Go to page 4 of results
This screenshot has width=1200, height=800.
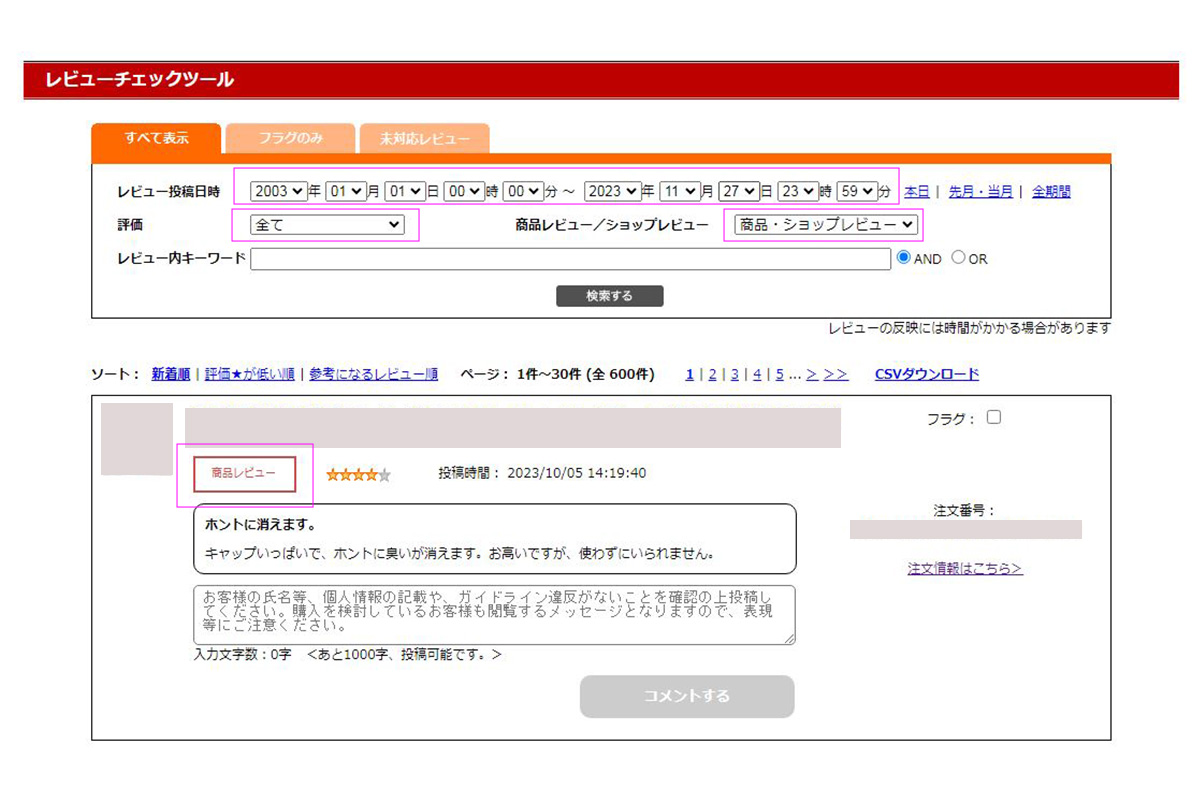click(758, 374)
